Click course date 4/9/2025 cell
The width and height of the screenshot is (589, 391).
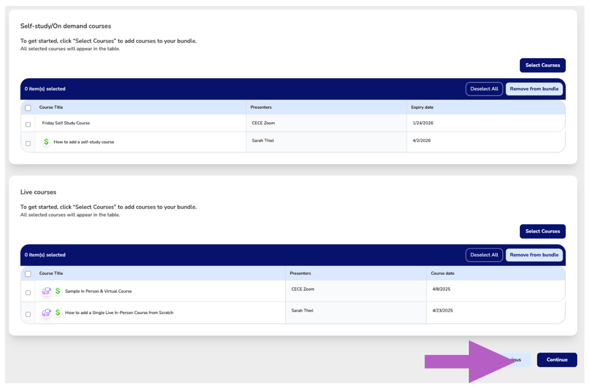[x=441, y=289]
